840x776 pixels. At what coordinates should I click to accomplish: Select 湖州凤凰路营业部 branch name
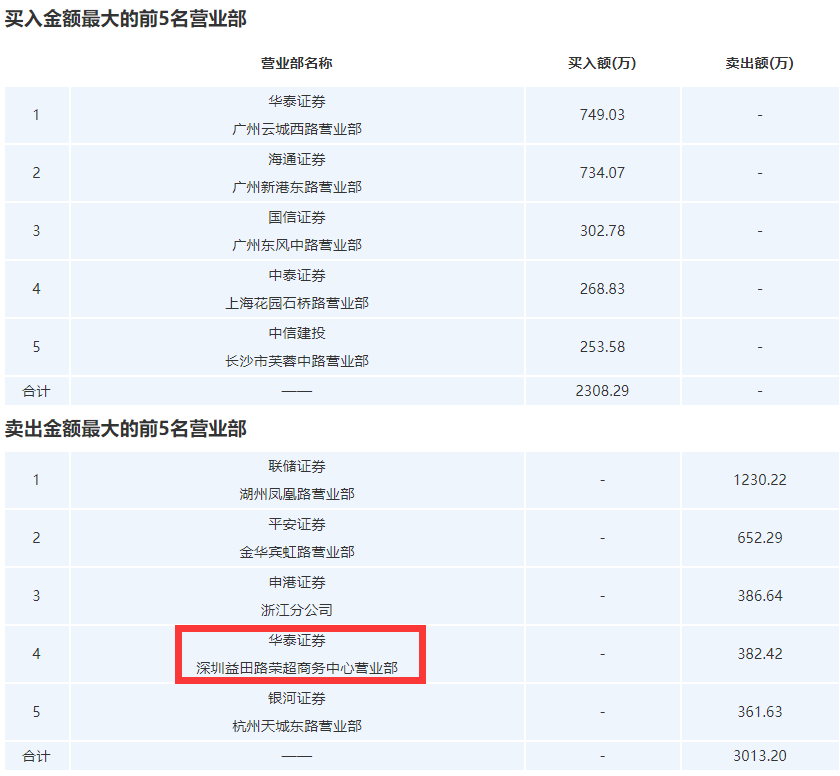297,494
